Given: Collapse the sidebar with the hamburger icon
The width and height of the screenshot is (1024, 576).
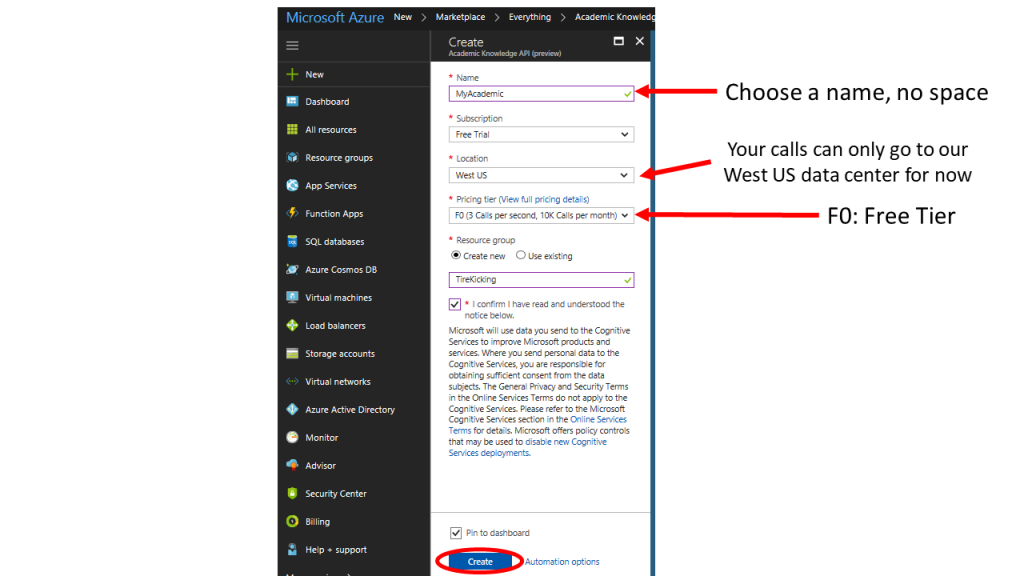Looking at the screenshot, I should point(293,44).
